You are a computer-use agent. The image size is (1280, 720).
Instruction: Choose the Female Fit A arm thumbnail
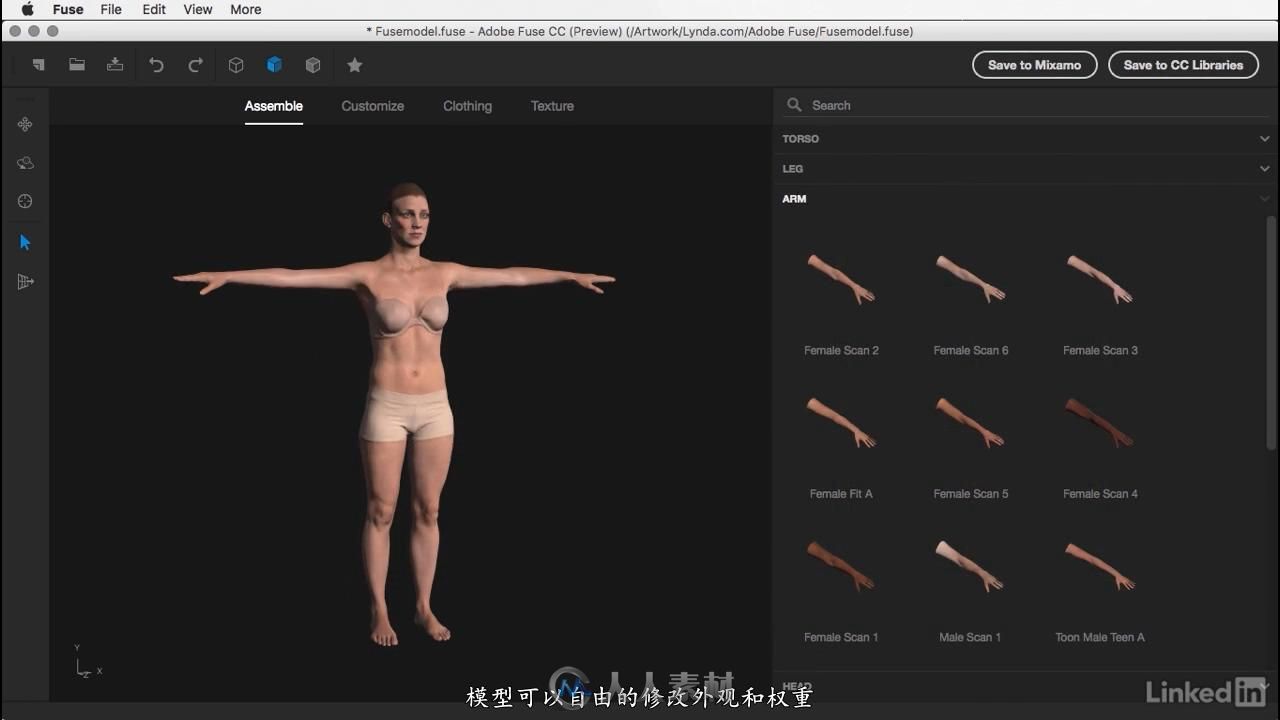(x=841, y=422)
